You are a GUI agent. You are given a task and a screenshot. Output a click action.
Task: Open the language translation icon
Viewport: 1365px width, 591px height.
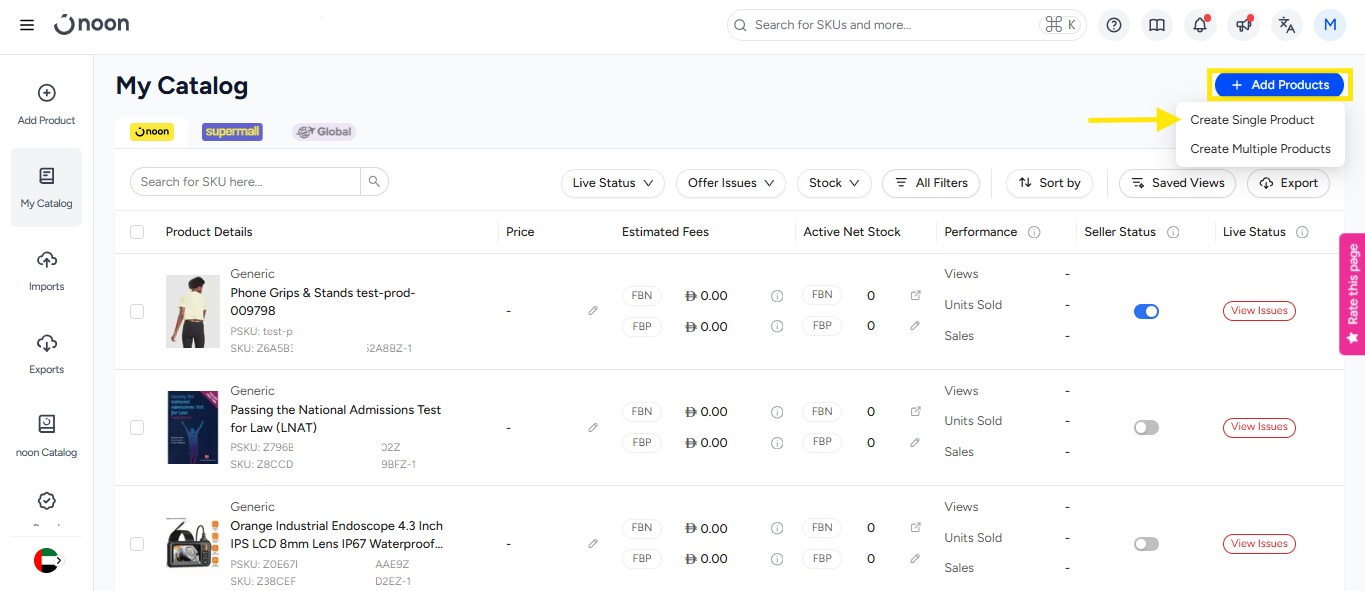[x=1287, y=25]
